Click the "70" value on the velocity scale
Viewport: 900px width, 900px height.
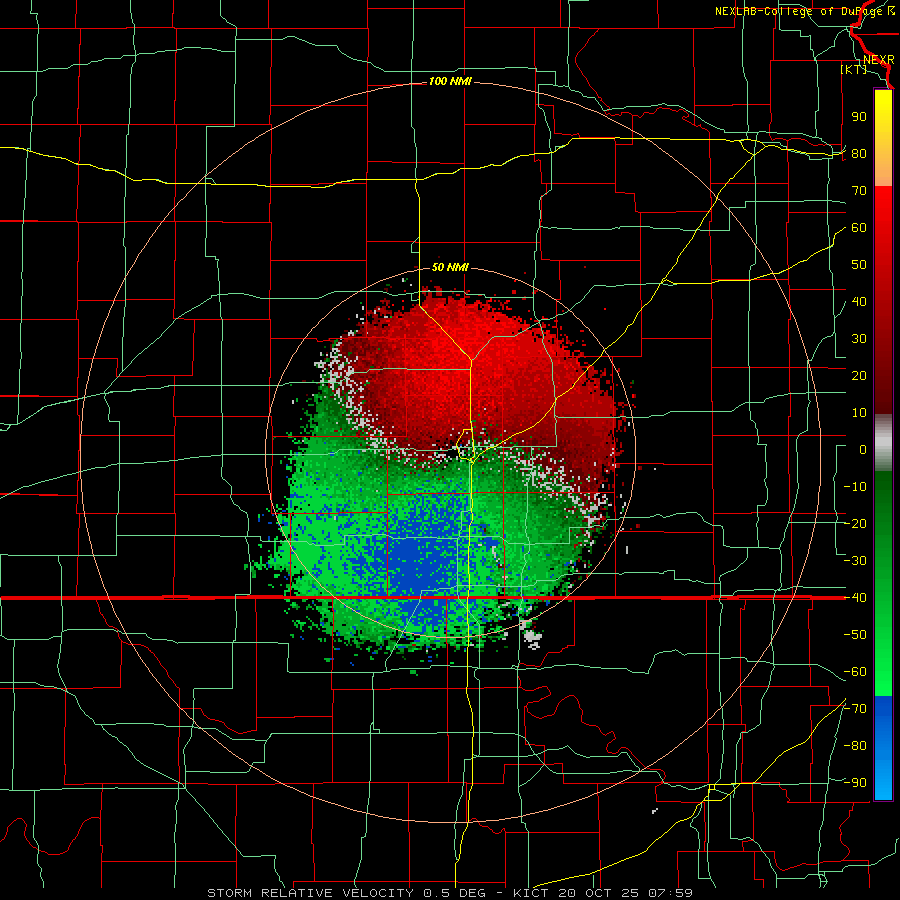pos(859,191)
